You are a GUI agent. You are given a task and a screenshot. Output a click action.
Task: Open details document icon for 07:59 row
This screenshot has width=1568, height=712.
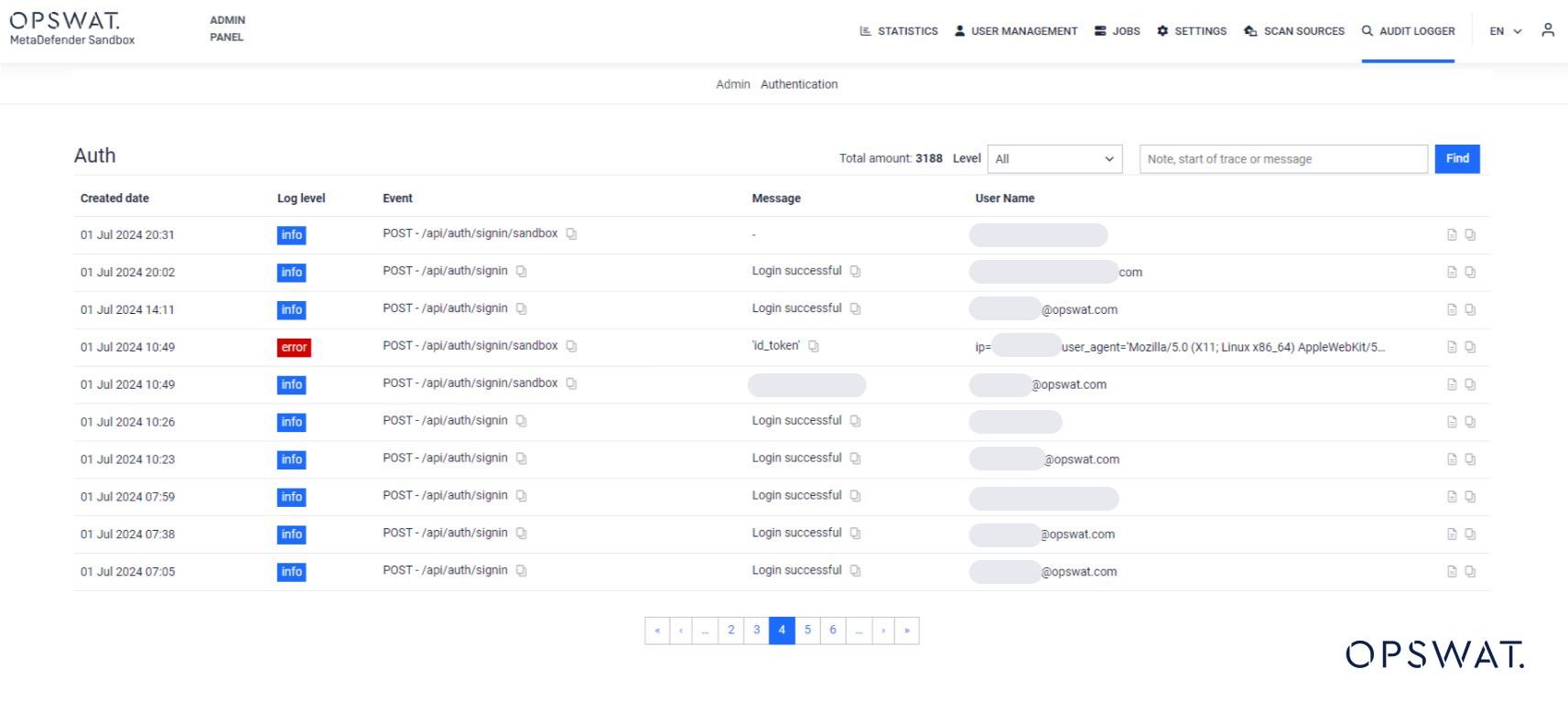(x=1452, y=497)
